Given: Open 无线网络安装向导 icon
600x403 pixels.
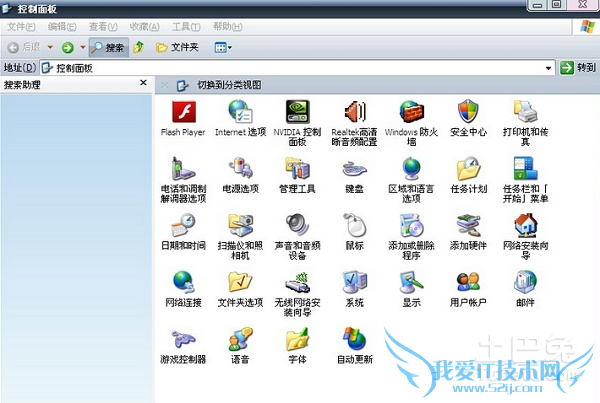Looking at the screenshot, I should pyautogui.click(x=297, y=294).
